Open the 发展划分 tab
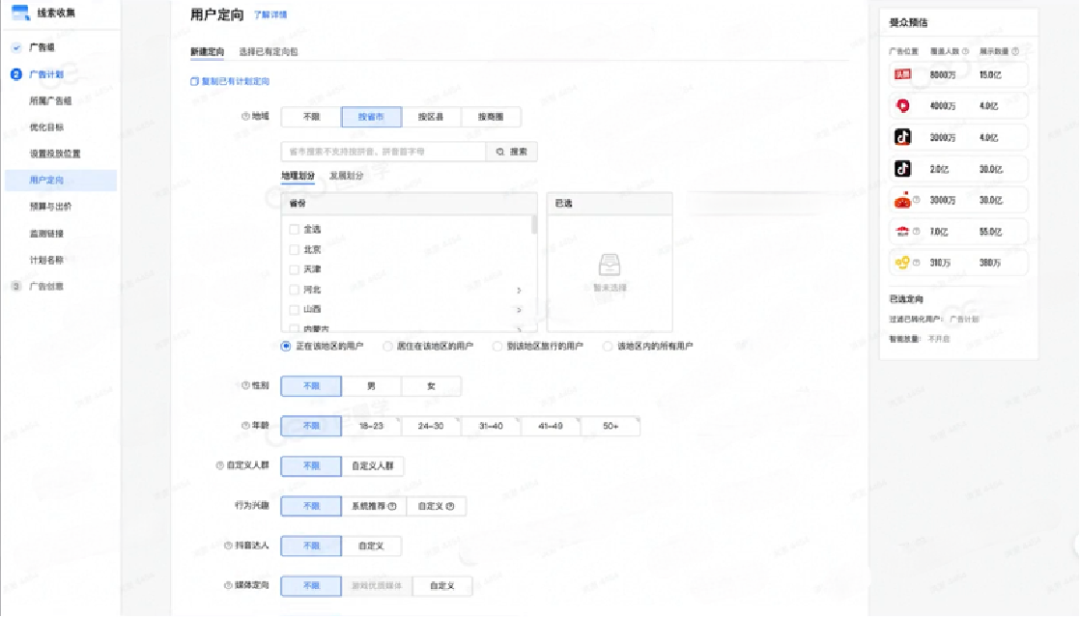The height and width of the screenshot is (617, 1080). [346, 175]
